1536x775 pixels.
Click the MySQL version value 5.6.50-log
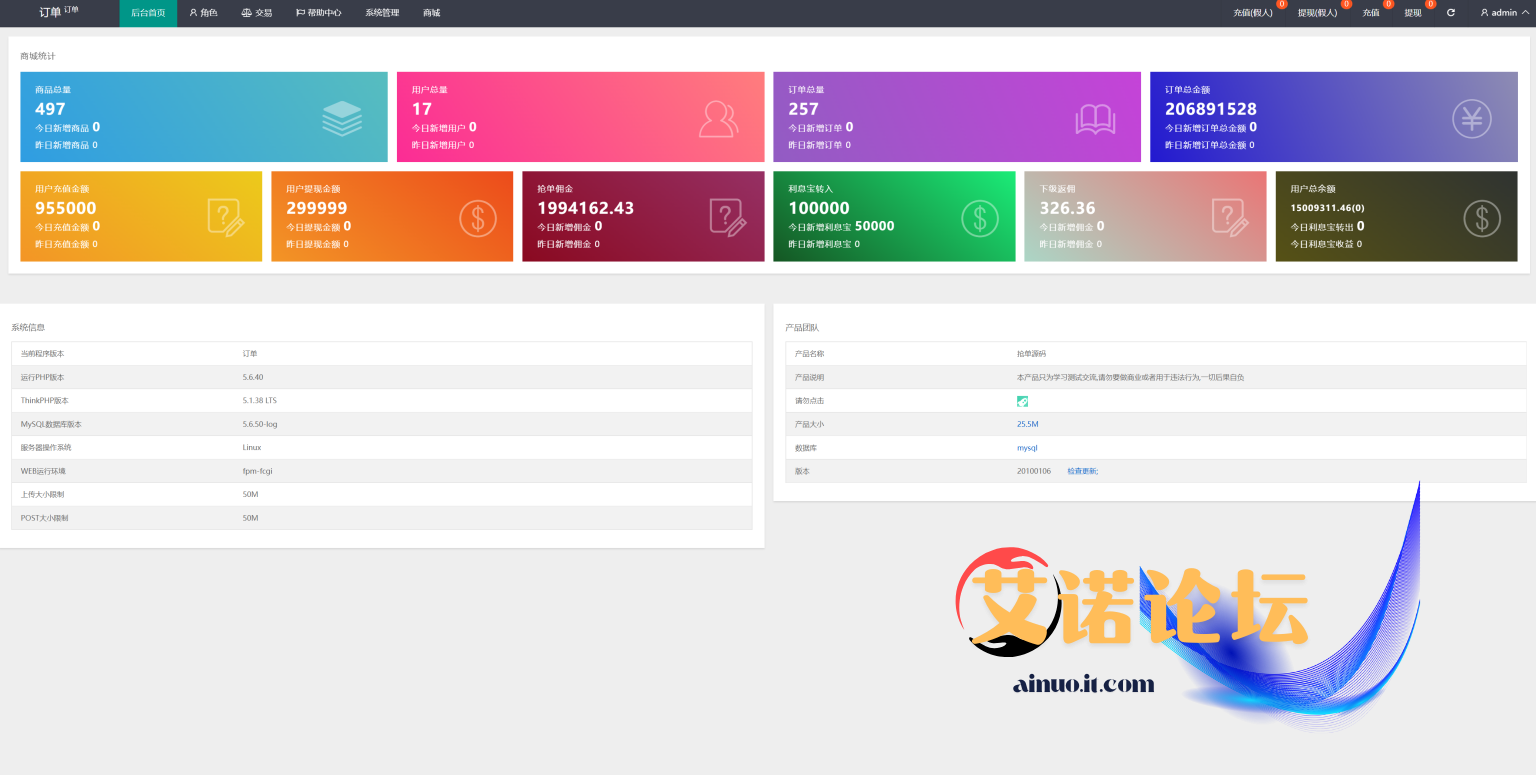point(260,424)
